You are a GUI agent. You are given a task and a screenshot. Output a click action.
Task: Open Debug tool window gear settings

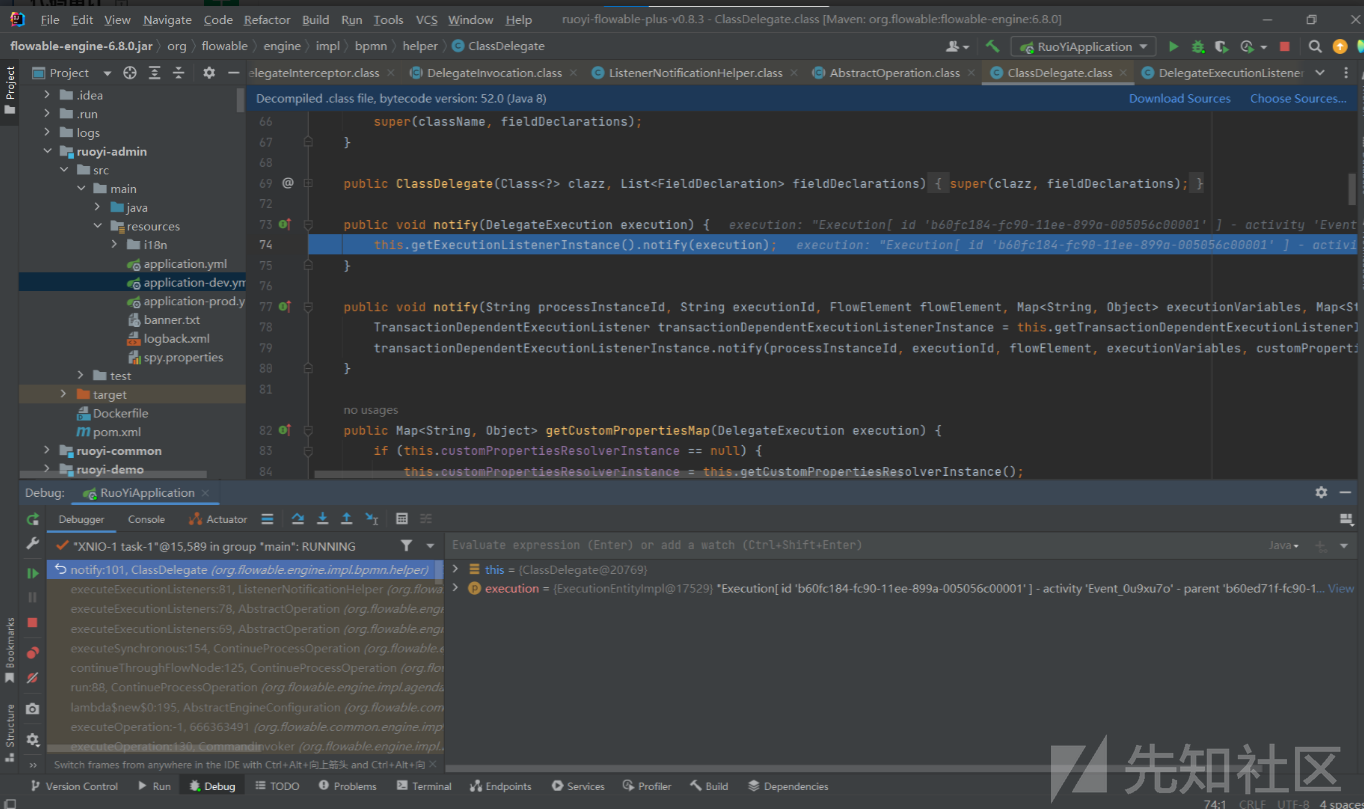pos(1321,493)
